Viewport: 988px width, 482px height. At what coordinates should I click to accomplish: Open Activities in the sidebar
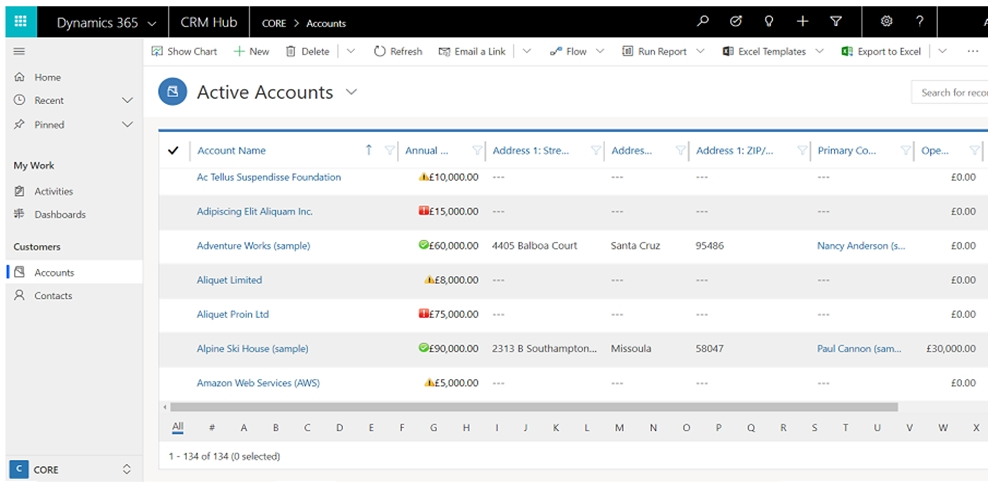54,192
